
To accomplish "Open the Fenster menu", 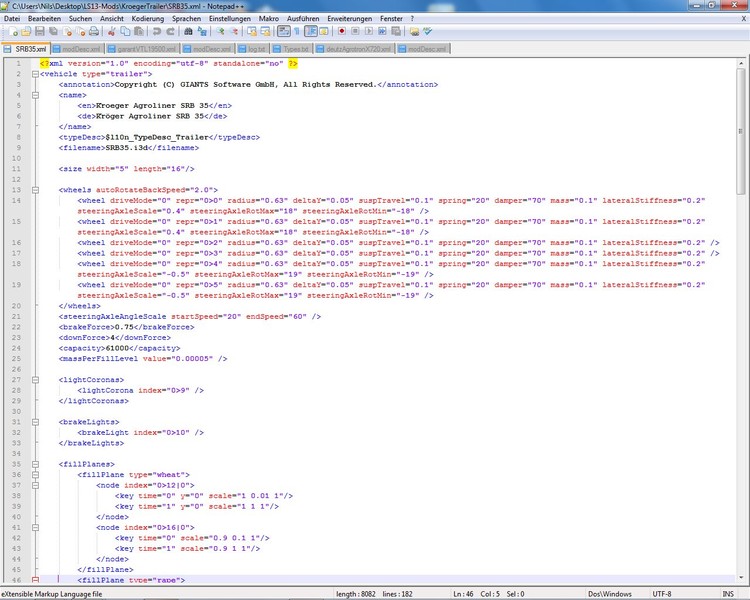I will [x=391, y=19].
